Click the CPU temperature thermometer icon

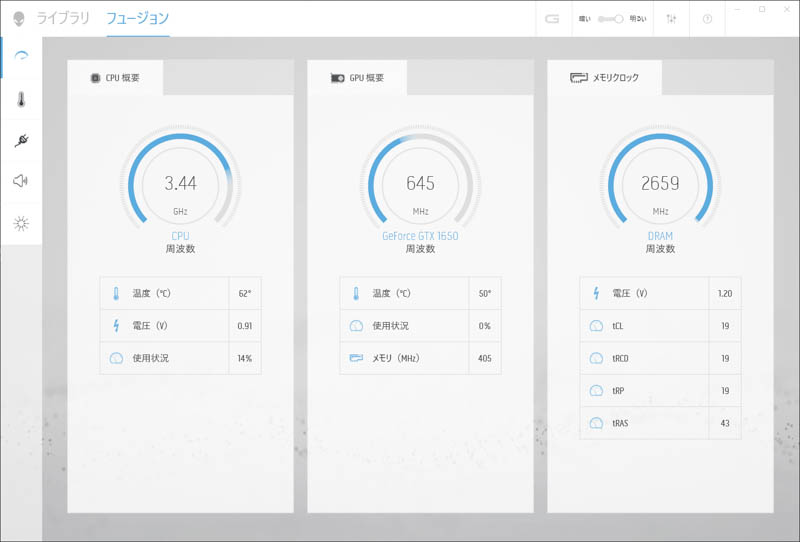[116, 293]
